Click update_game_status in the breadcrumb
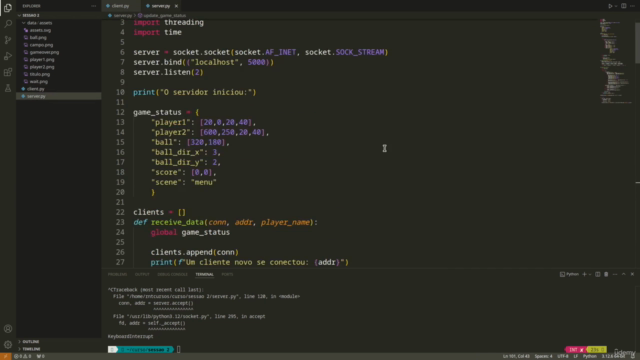This screenshot has height=360, width=640. [x=164, y=16]
